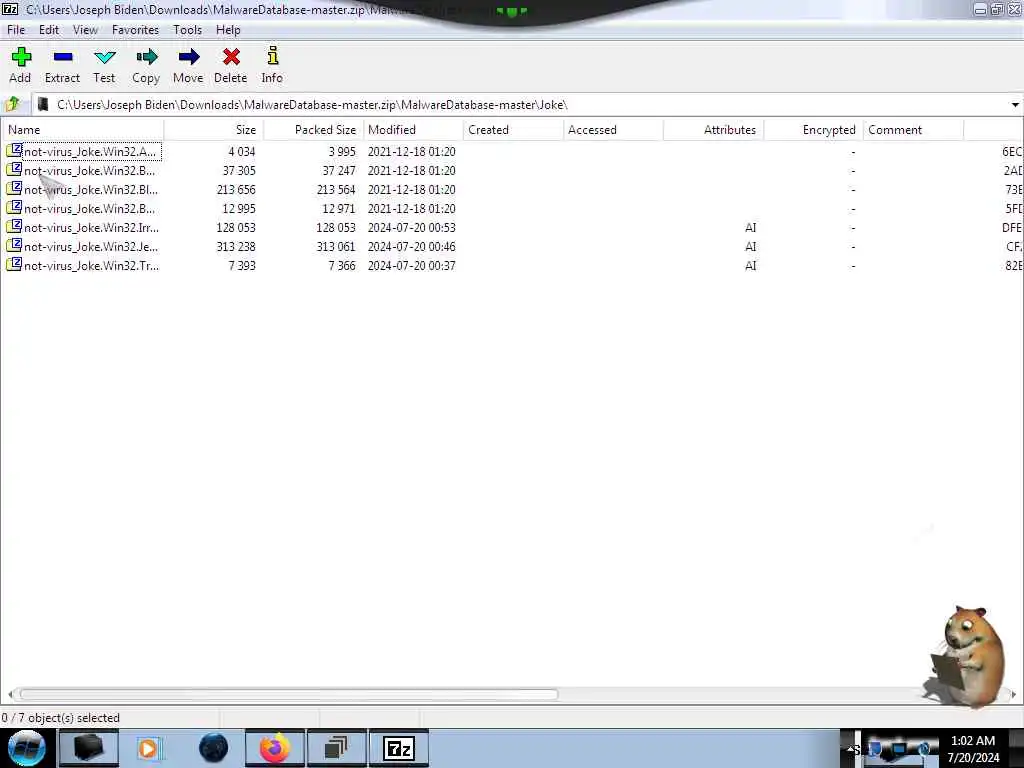Viewport: 1024px width, 768px height.
Task: Sort by the Comment column header
Action: [x=913, y=129]
